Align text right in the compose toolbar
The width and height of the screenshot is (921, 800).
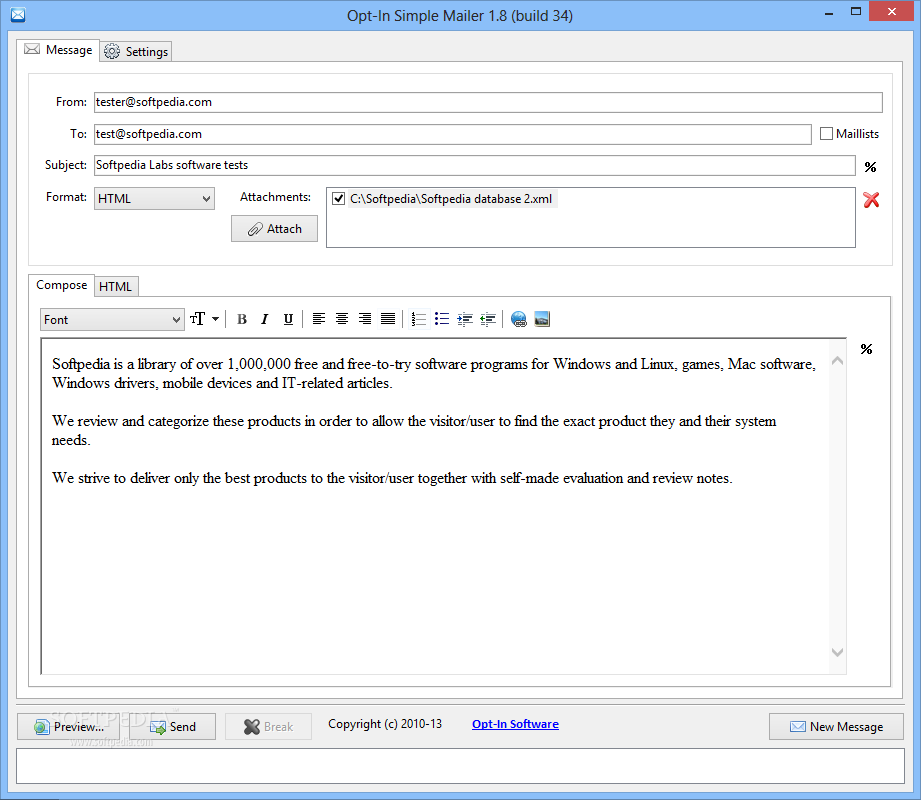click(x=365, y=319)
